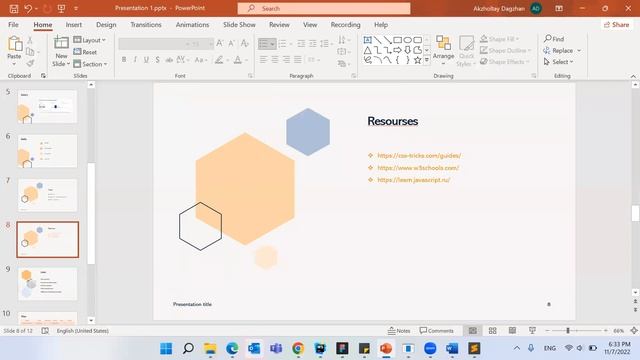Toggle Center alignment
Screen dimensions: 640x360
tap(275, 60)
